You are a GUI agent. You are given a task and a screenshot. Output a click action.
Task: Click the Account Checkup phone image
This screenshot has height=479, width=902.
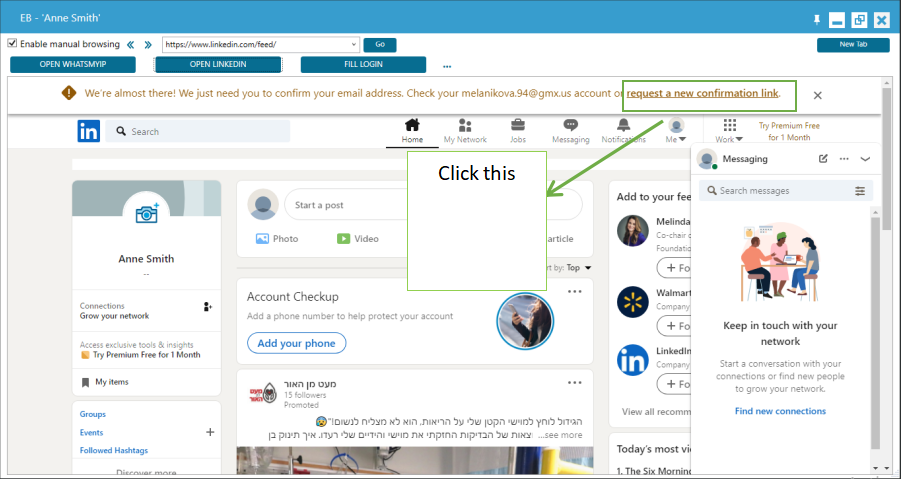tap(525, 321)
